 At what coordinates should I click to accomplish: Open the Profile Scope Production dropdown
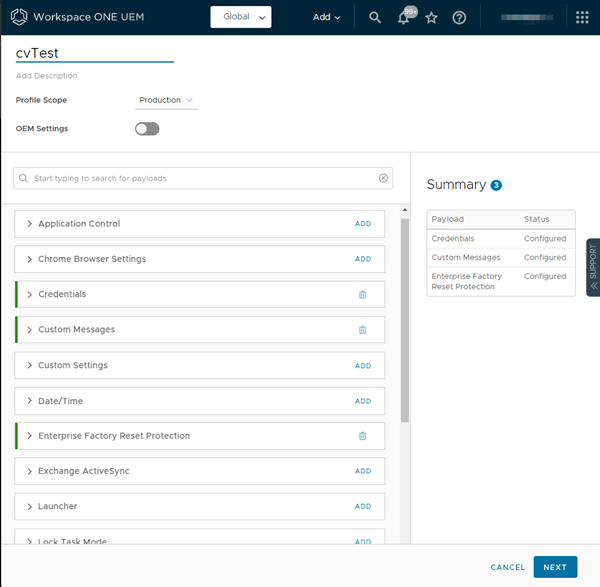166,100
